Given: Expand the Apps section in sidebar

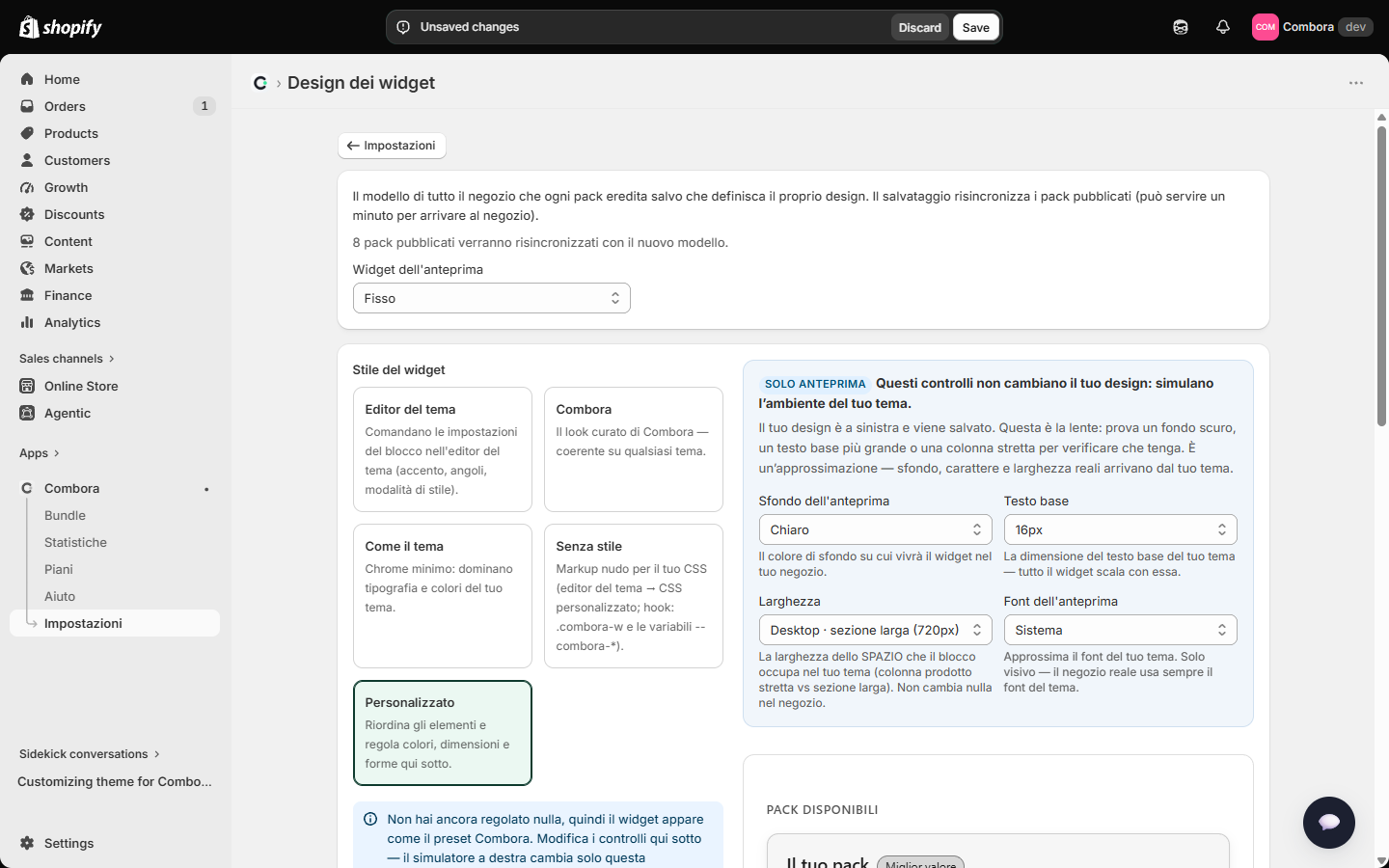Looking at the screenshot, I should tap(40, 453).
